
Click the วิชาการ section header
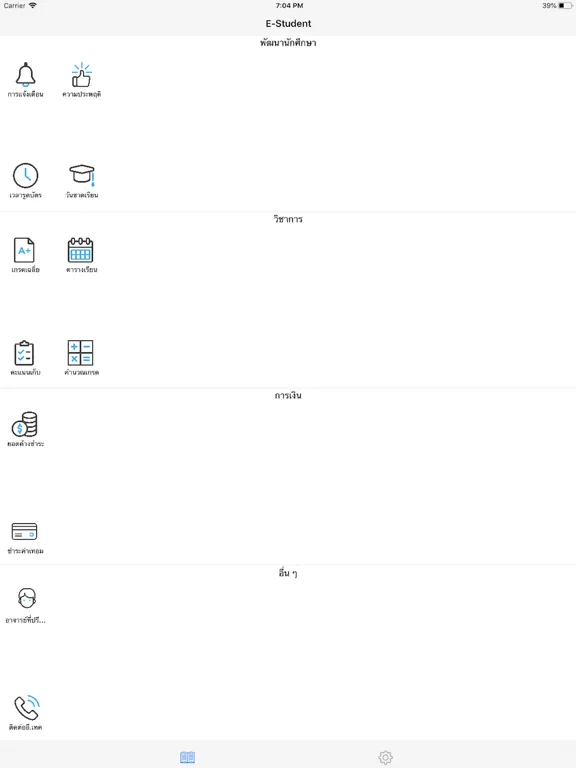tap(288, 219)
